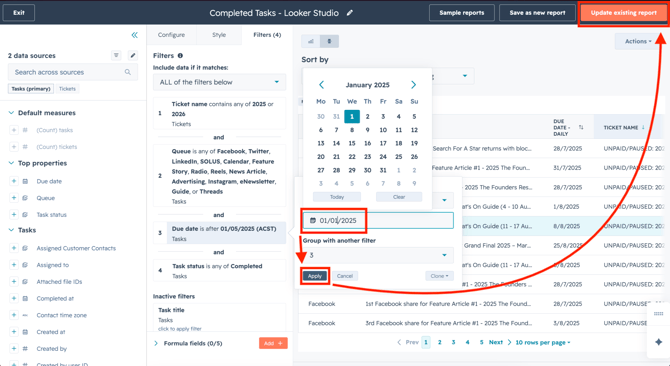Open the sparkle assistant icon
Screen dimensions: 670x366
pyautogui.click(x=658, y=342)
